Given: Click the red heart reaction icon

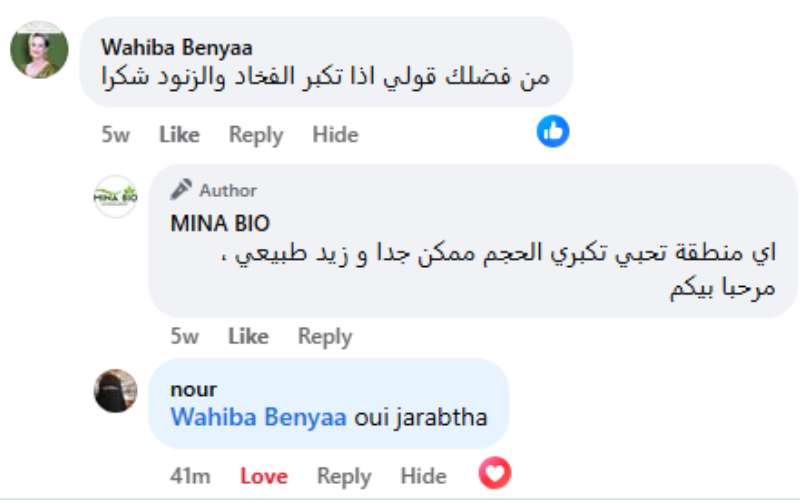Looking at the screenshot, I should [494, 472].
